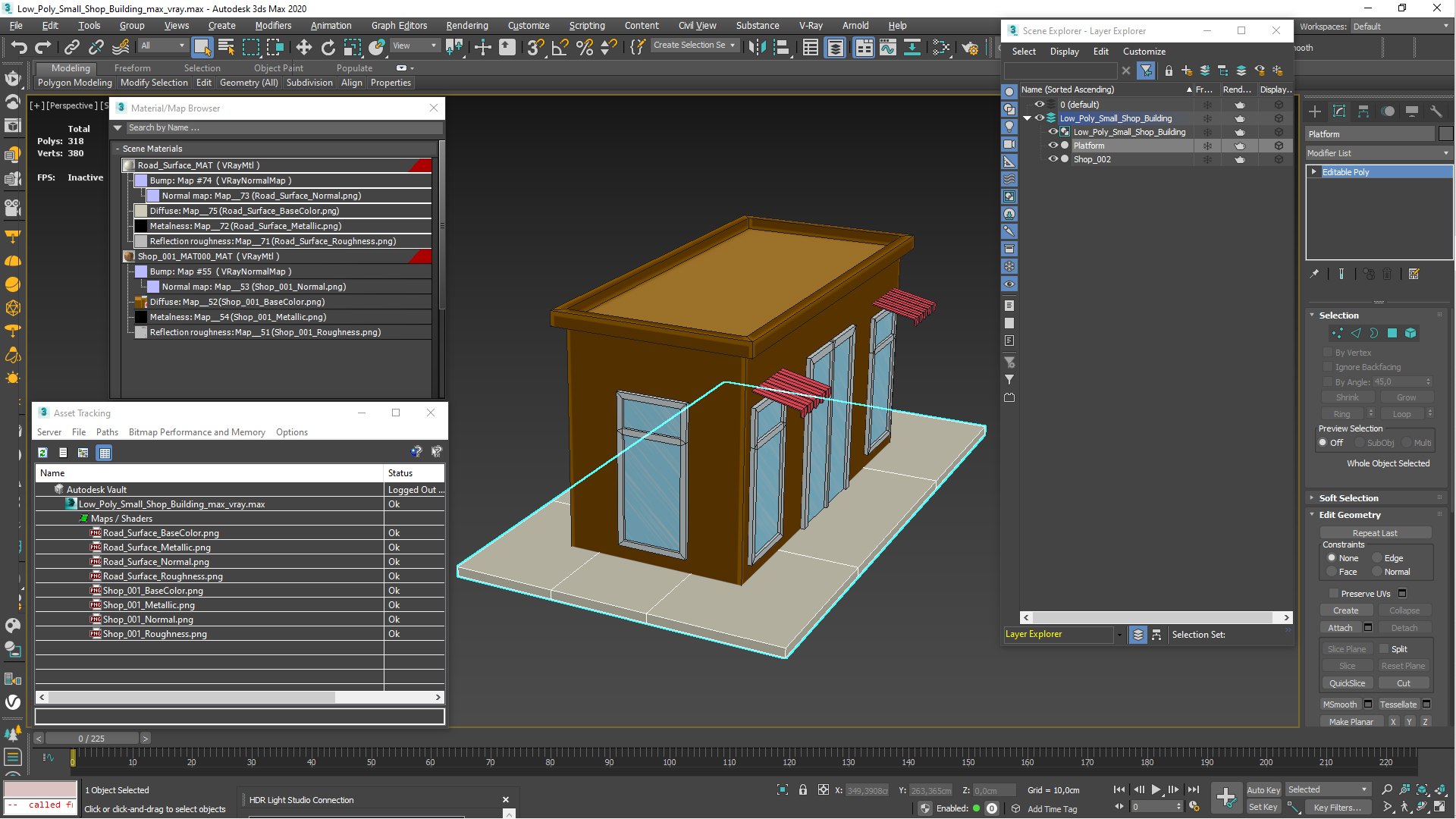Screen dimensions: 1456x819
Task: Open the Graph Editors menu
Action: click(x=399, y=25)
